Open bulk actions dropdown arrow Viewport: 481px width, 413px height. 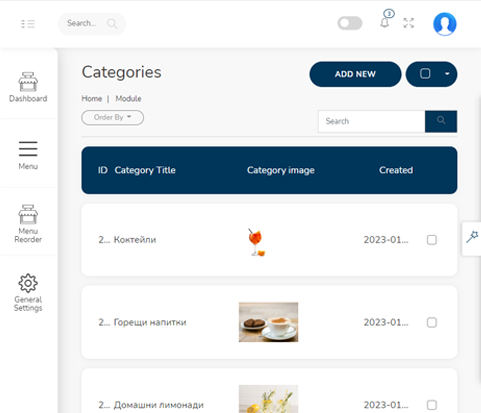coord(447,74)
